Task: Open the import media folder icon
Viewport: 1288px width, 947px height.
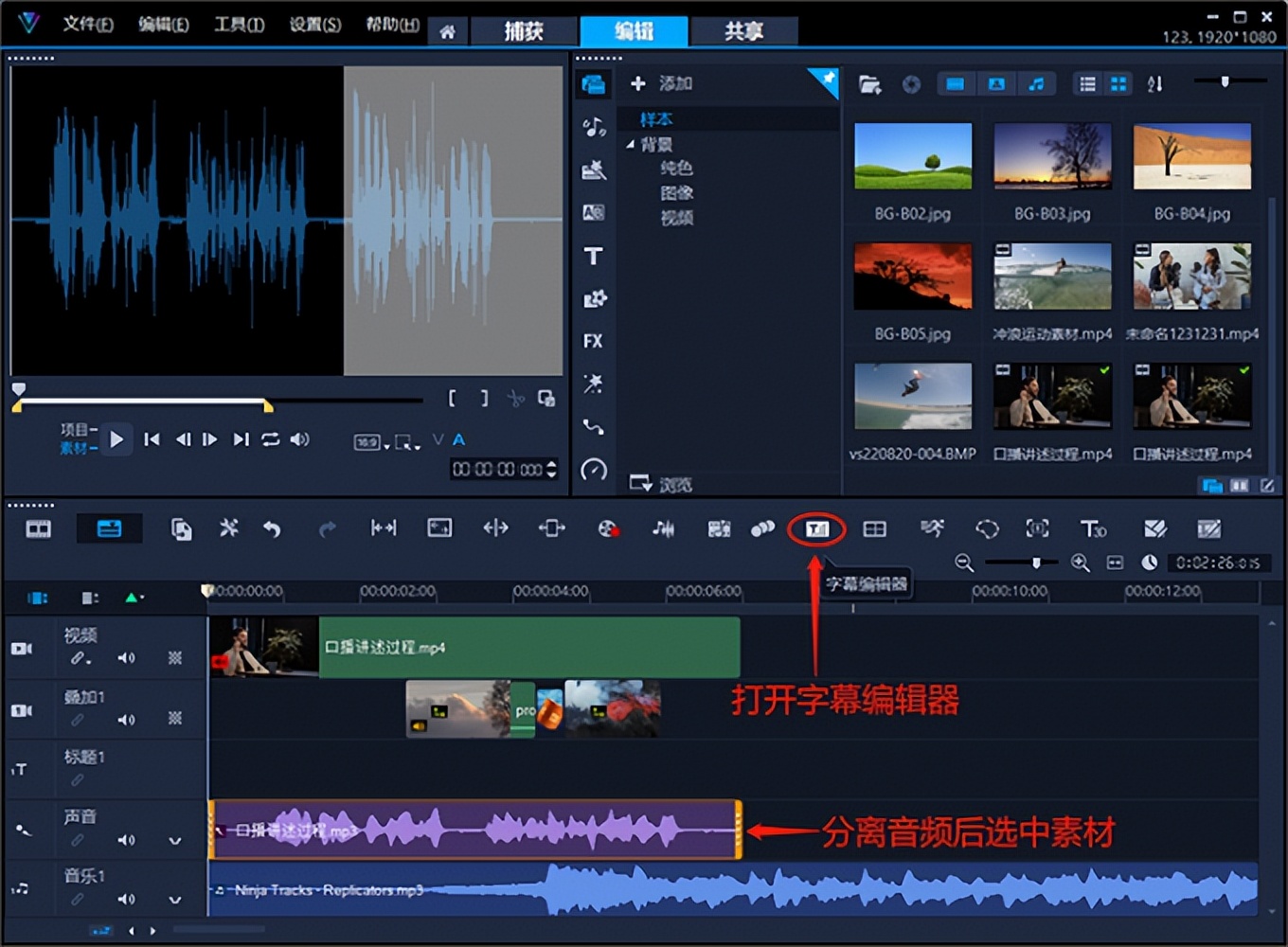Action: [x=869, y=84]
